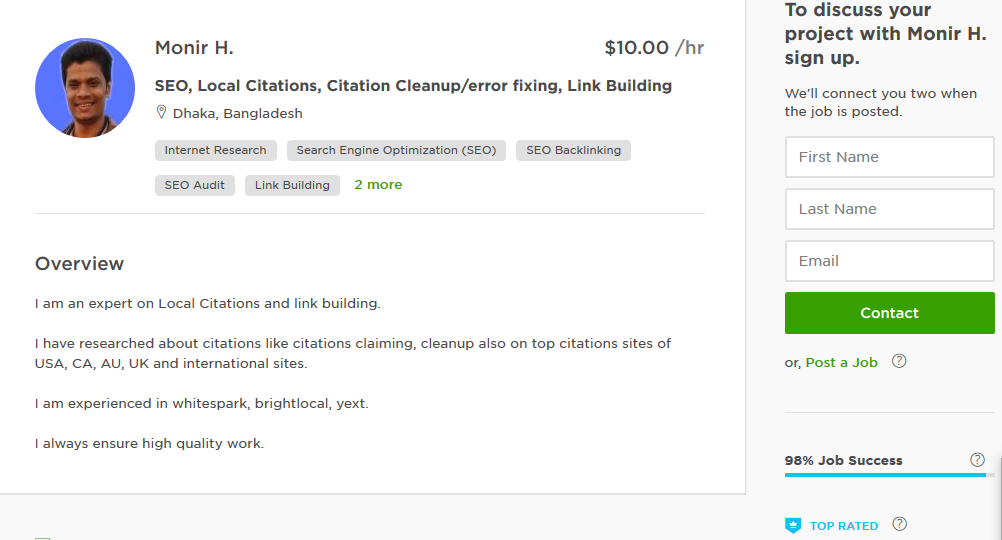Click into the Email field

tap(889, 261)
